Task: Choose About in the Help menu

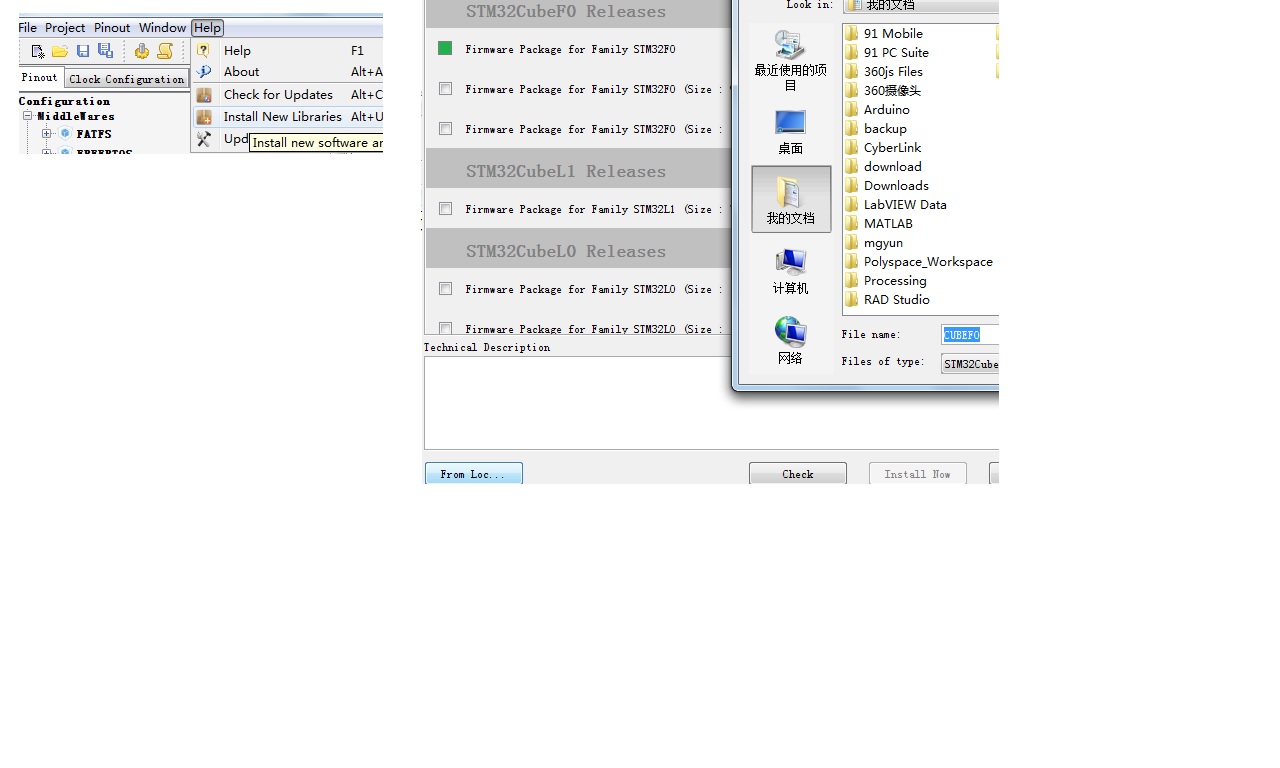Action: 288,72
